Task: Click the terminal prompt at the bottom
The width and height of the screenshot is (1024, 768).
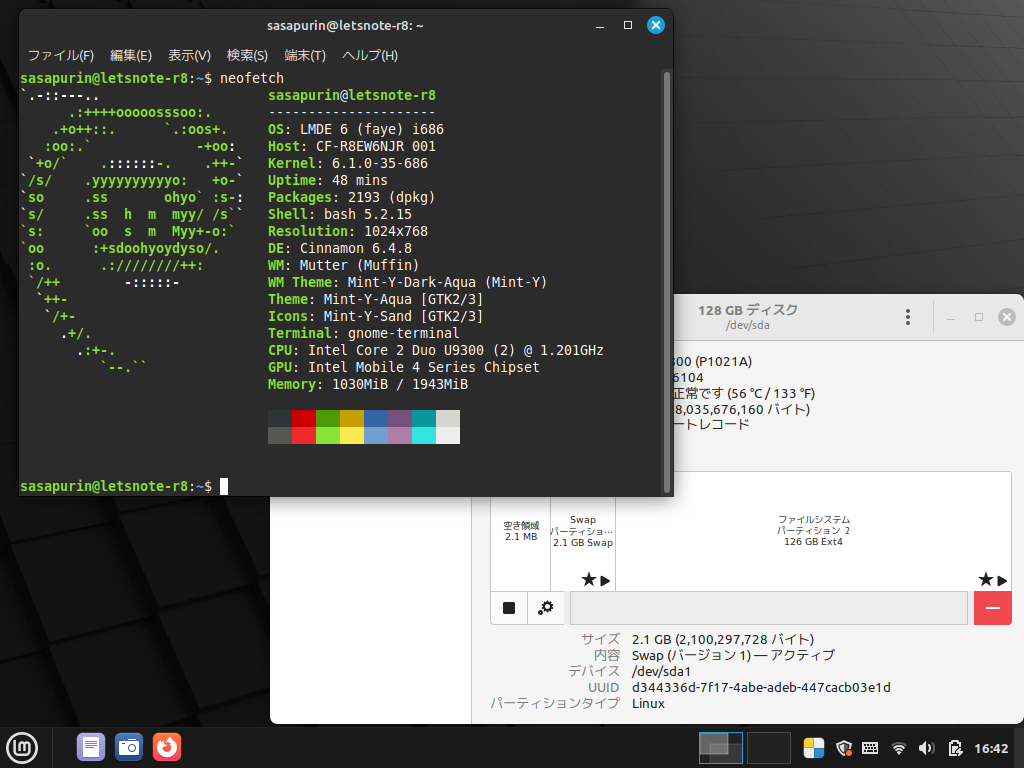Action: 116,486
